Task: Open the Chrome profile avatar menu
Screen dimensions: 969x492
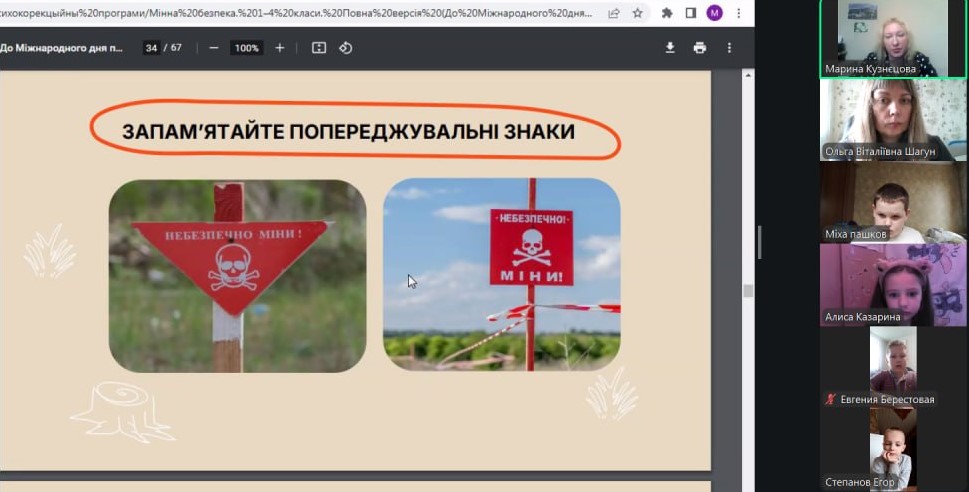Action: click(x=714, y=13)
